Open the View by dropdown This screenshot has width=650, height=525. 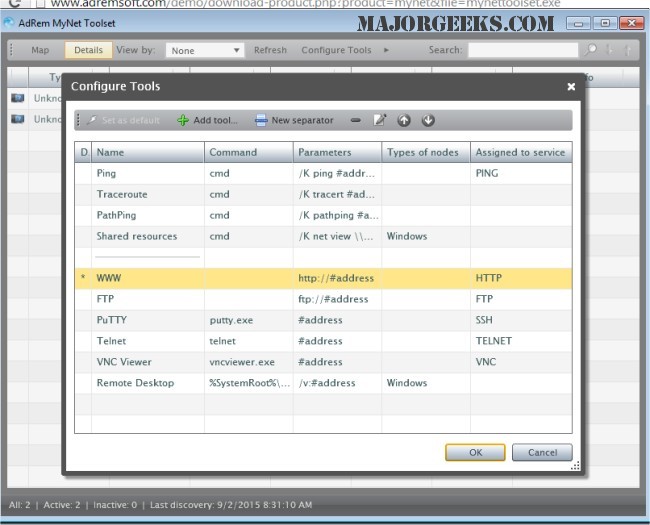(x=205, y=51)
